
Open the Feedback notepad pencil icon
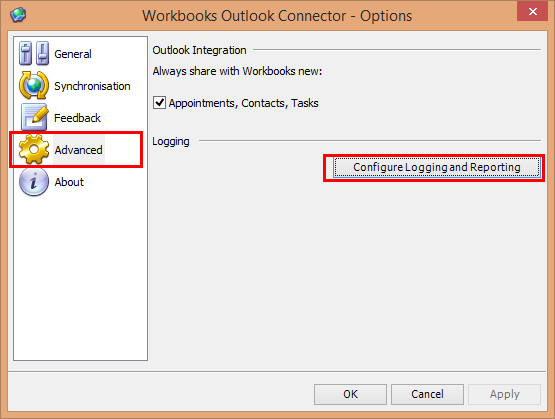click(34, 117)
